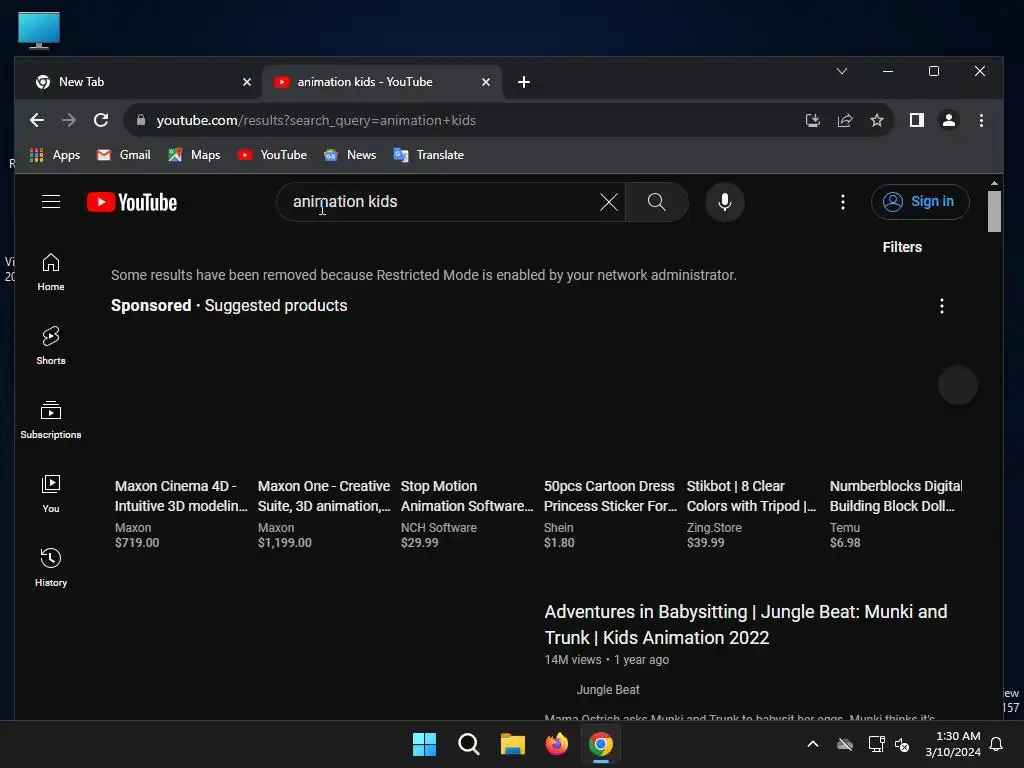
Task: Open the Chrome profile menu
Action: click(x=948, y=120)
